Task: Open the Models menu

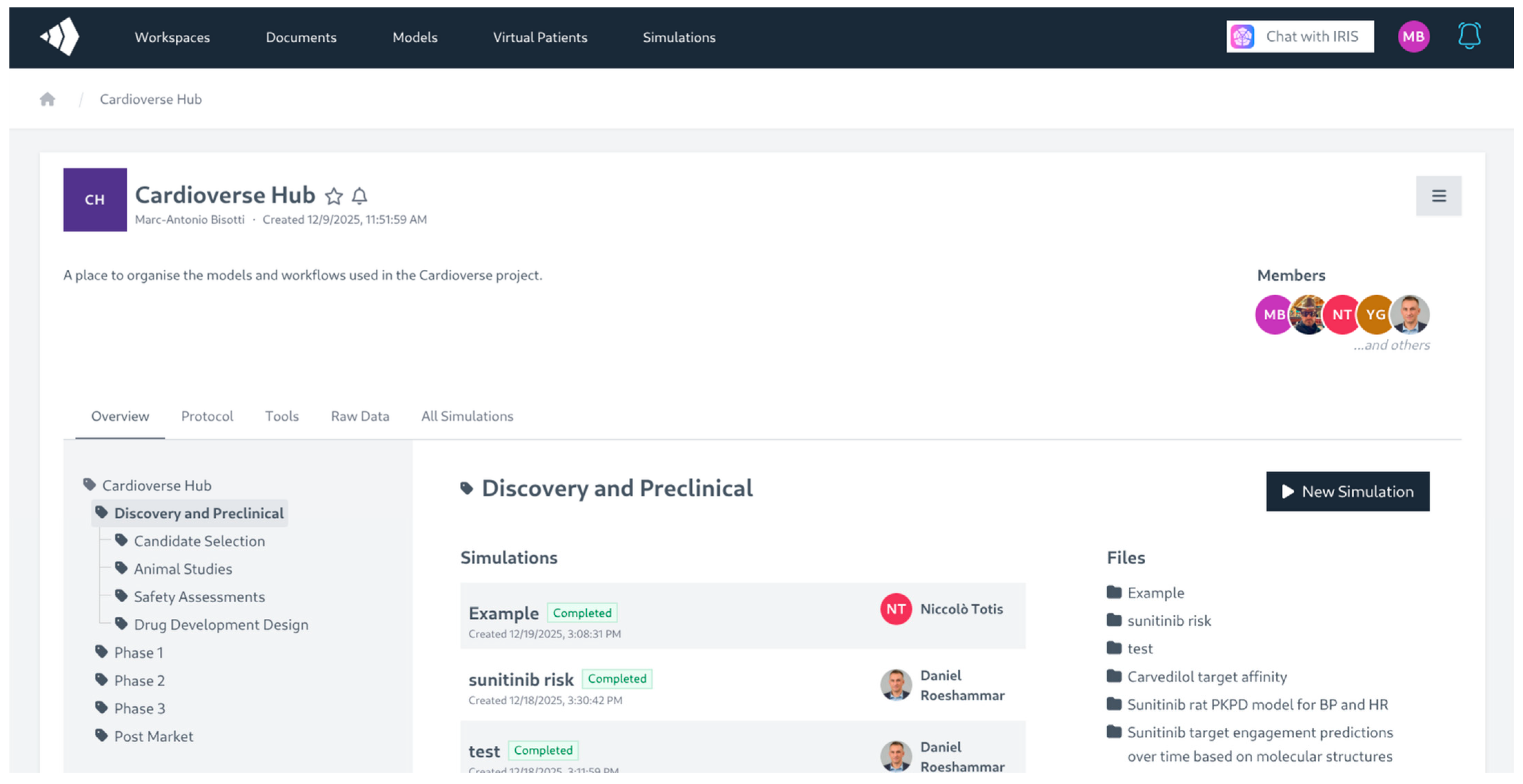Action: (x=415, y=37)
